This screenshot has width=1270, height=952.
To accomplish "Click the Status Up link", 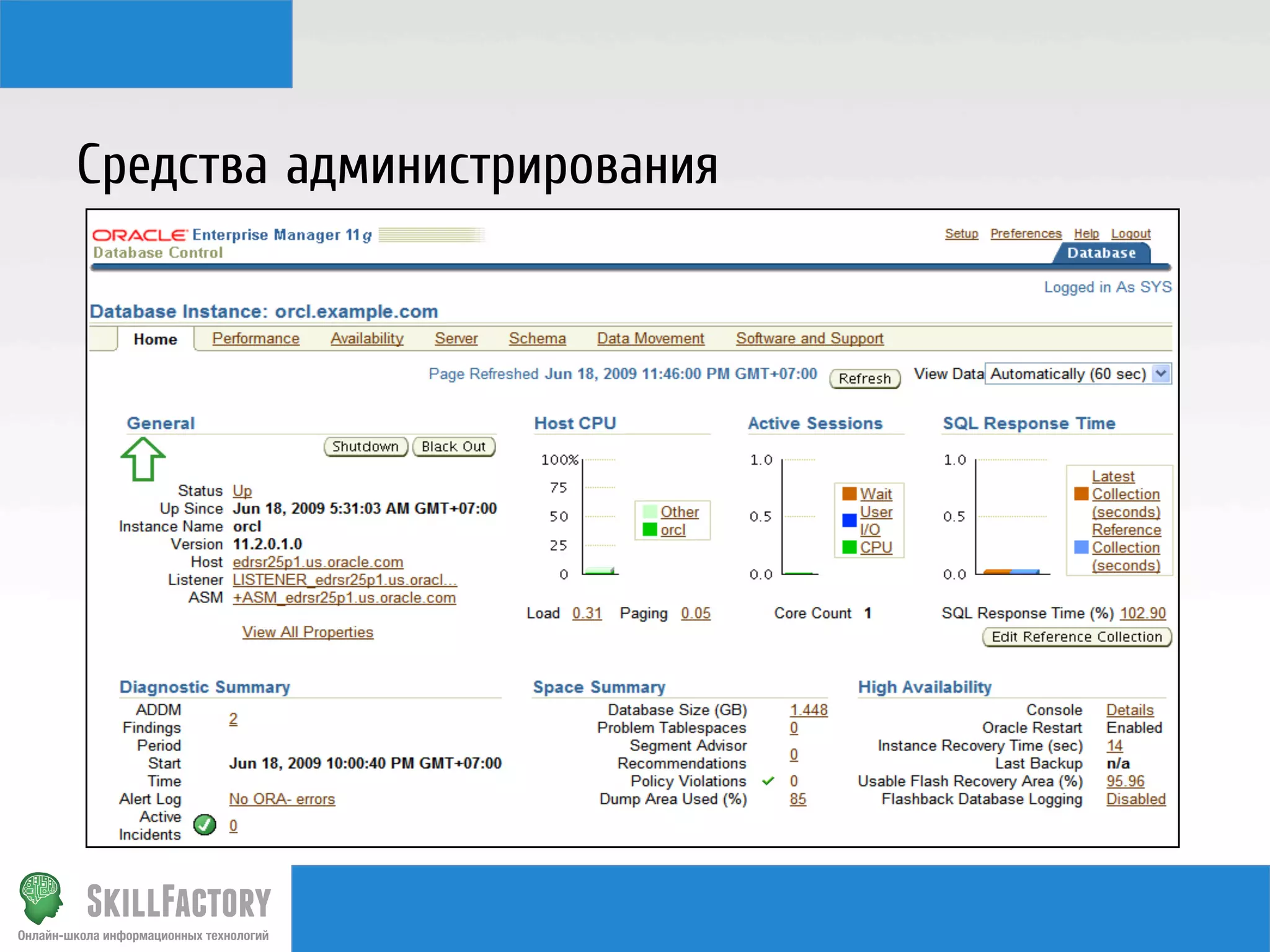I will pyautogui.click(x=242, y=491).
